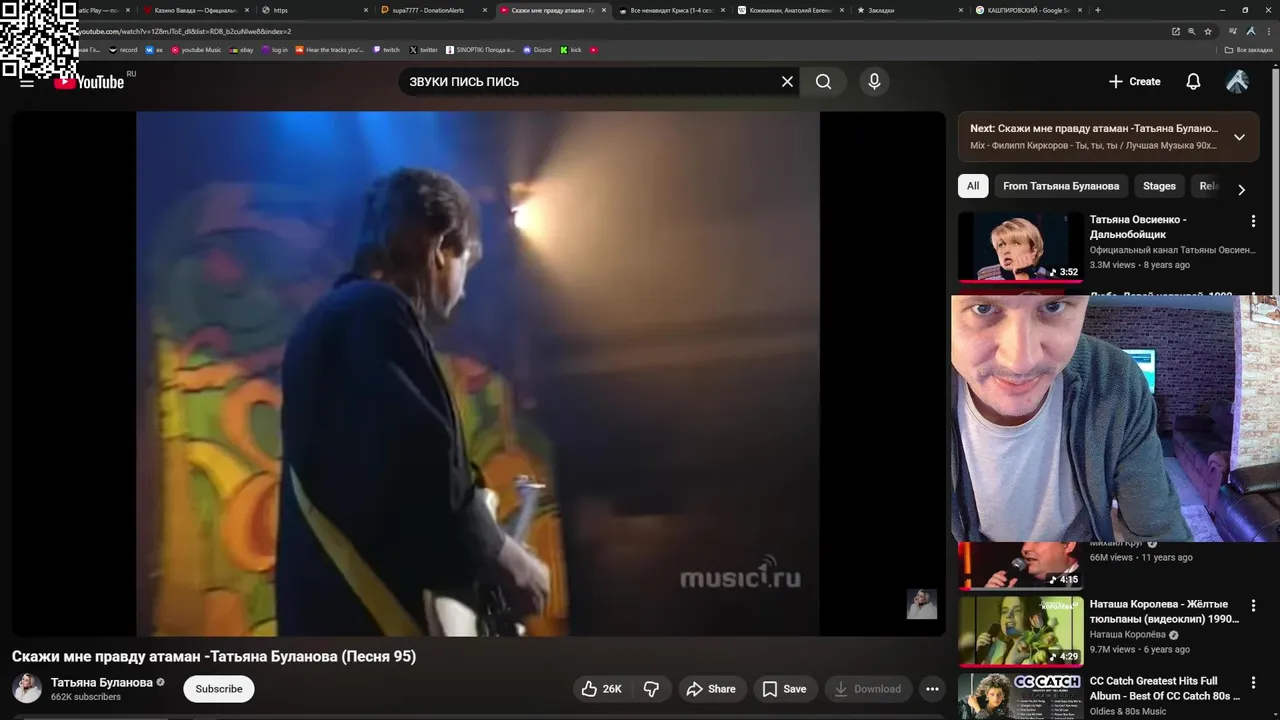Screen dimensions: 1280x720
Task: Open the browser three-dot menu
Action: point(1267,31)
